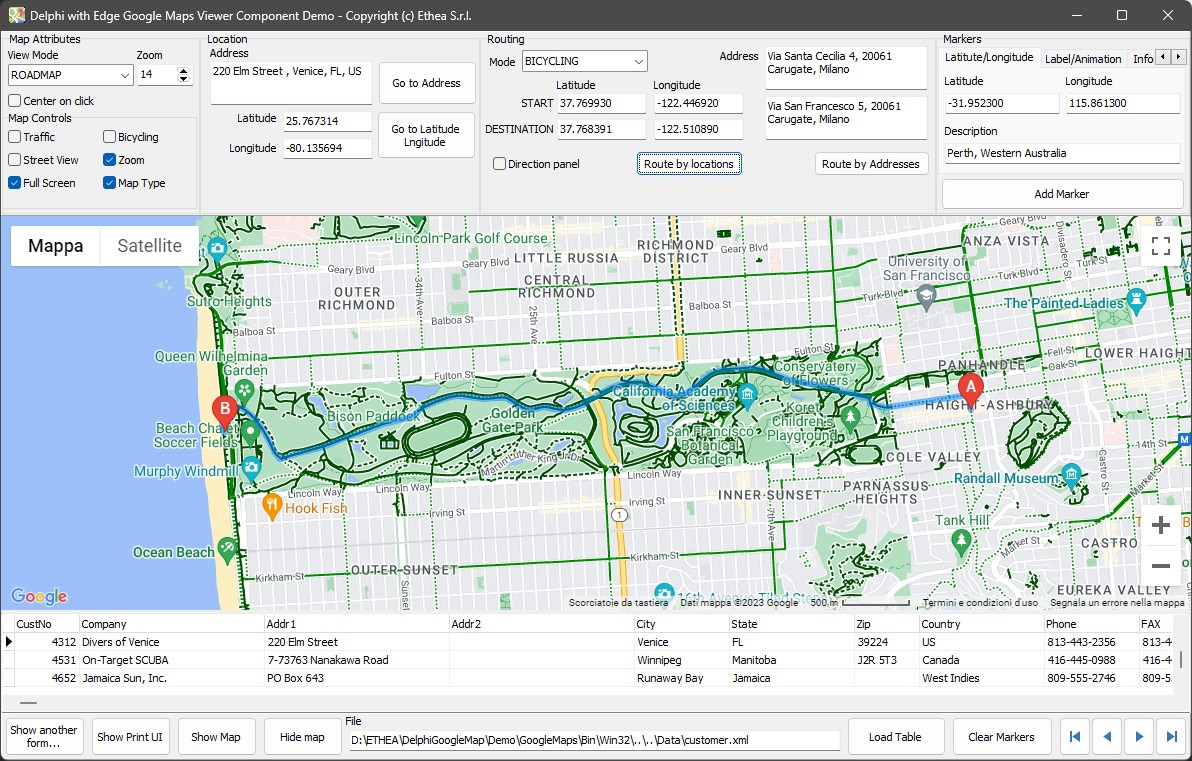
Task: Click the Add Marker button
Action: click(x=1061, y=194)
